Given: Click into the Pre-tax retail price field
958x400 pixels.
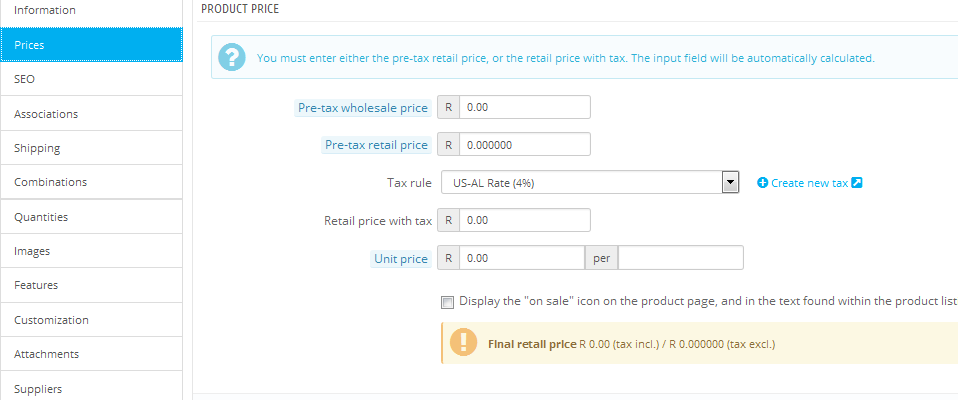Looking at the screenshot, I should tap(524, 144).
